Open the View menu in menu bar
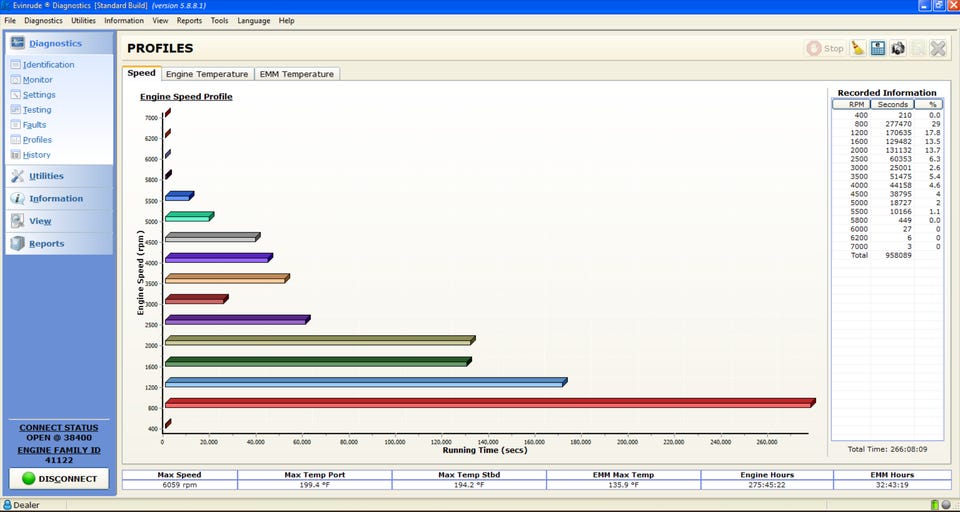960x512 pixels. (160, 21)
